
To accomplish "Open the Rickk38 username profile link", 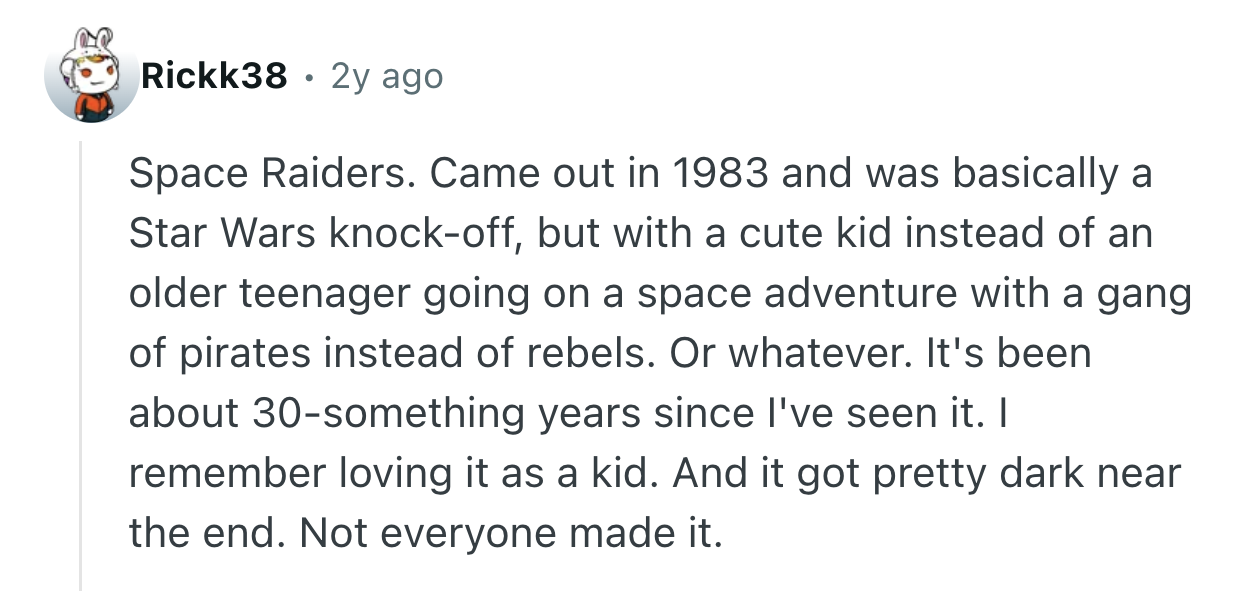I will pos(215,75).
